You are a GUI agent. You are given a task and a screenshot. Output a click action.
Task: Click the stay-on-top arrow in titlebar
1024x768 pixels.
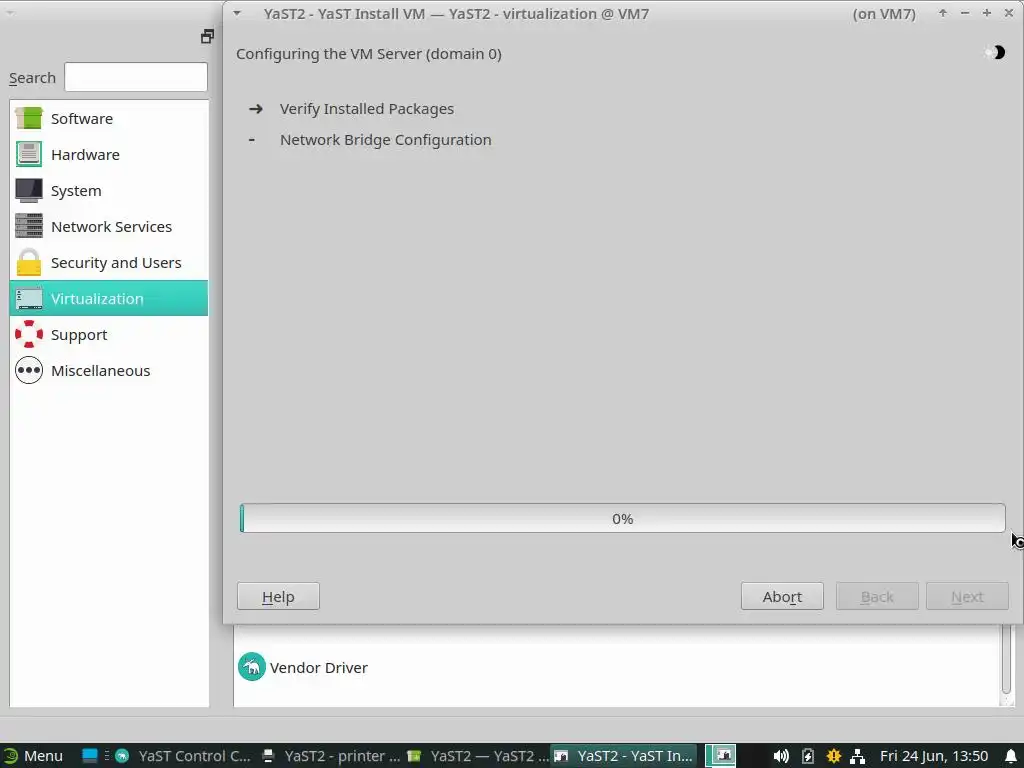pyautogui.click(x=942, y=13)
